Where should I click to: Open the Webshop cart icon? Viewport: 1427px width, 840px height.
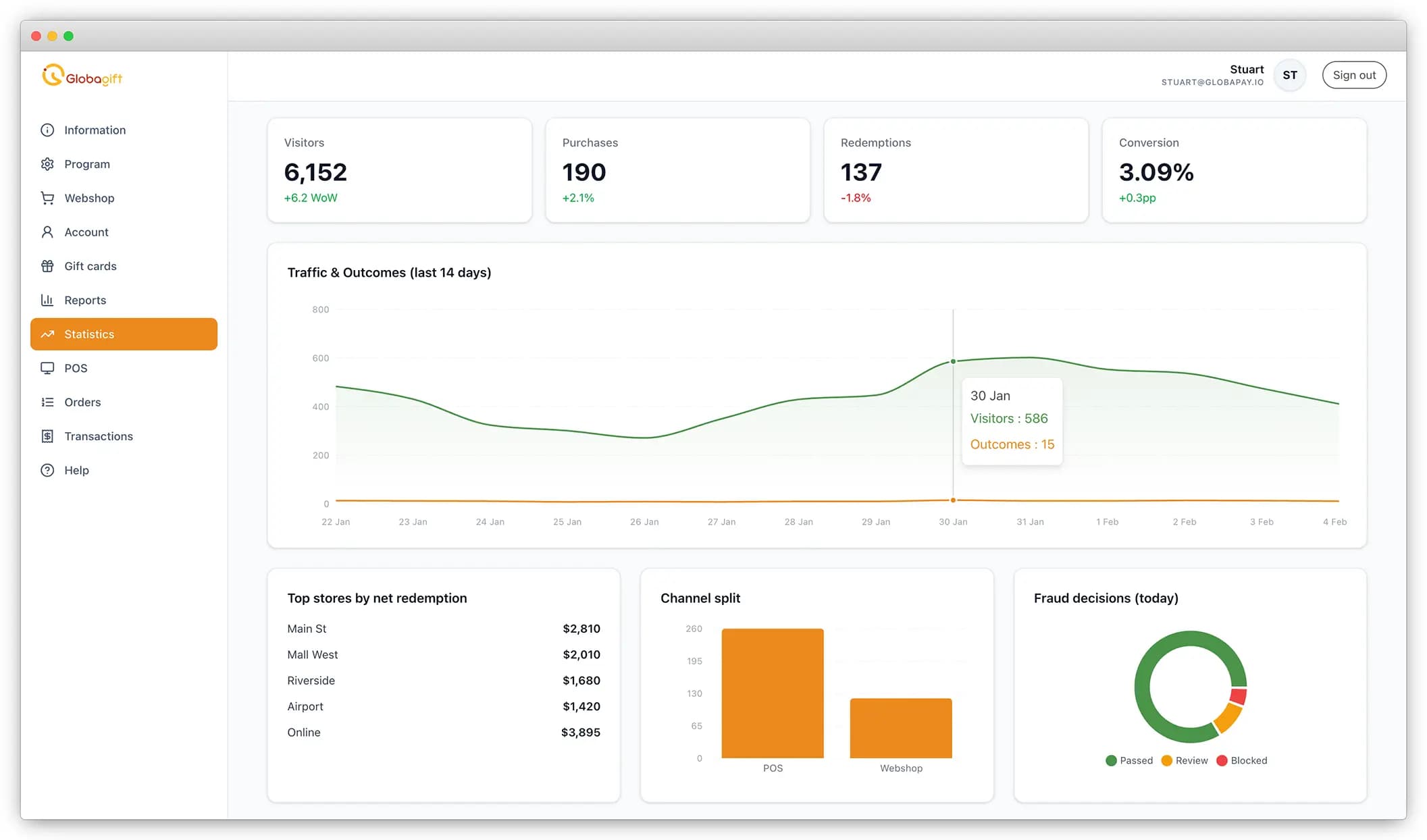click(47, 198)
